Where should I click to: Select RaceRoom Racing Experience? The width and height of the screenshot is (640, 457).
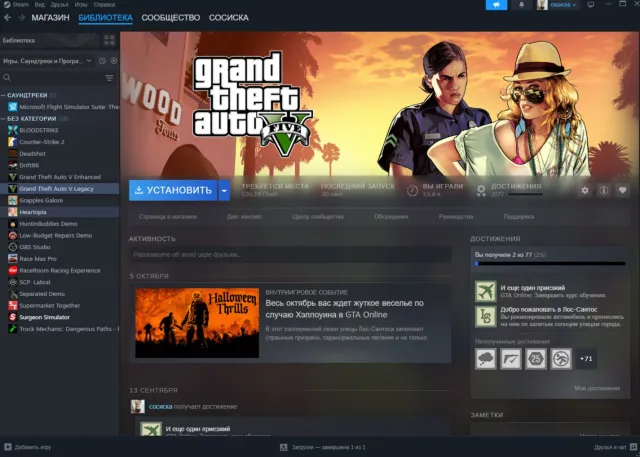pos(60,270)
